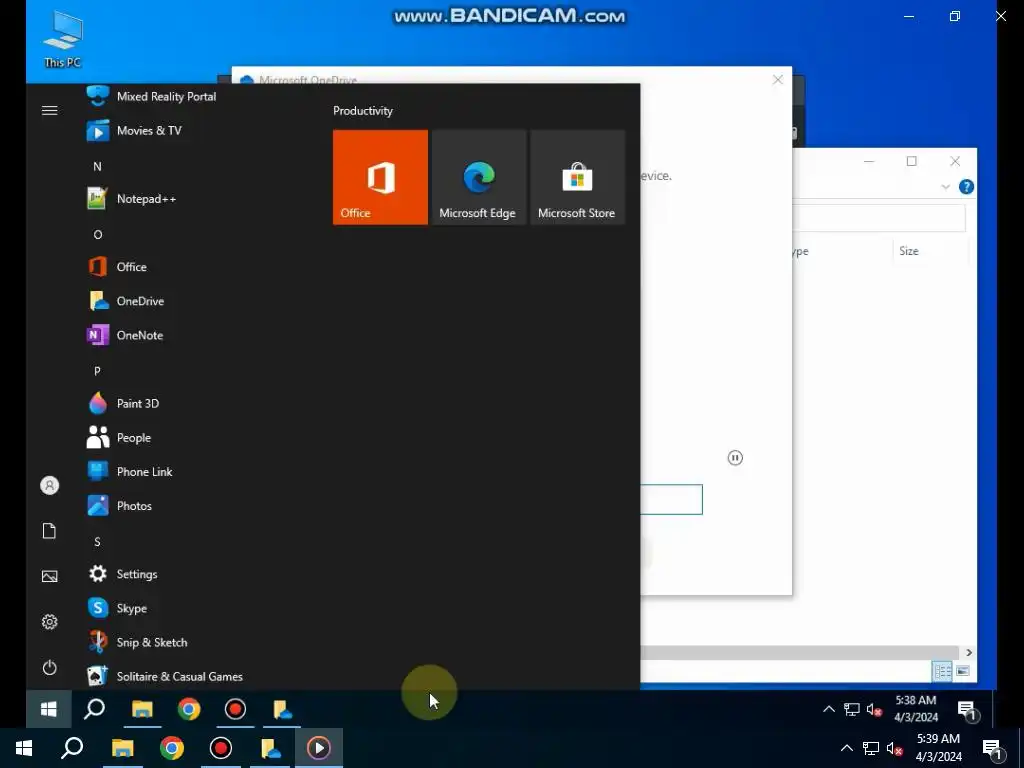Show hidden icons on outer system tray
The width and height of the screenshot is (1024, 768).
[846, 748]
